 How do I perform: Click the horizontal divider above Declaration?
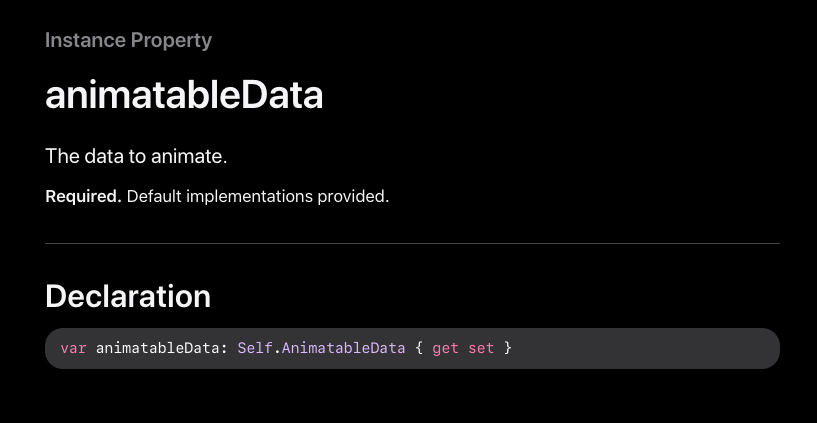click(413, 243)
